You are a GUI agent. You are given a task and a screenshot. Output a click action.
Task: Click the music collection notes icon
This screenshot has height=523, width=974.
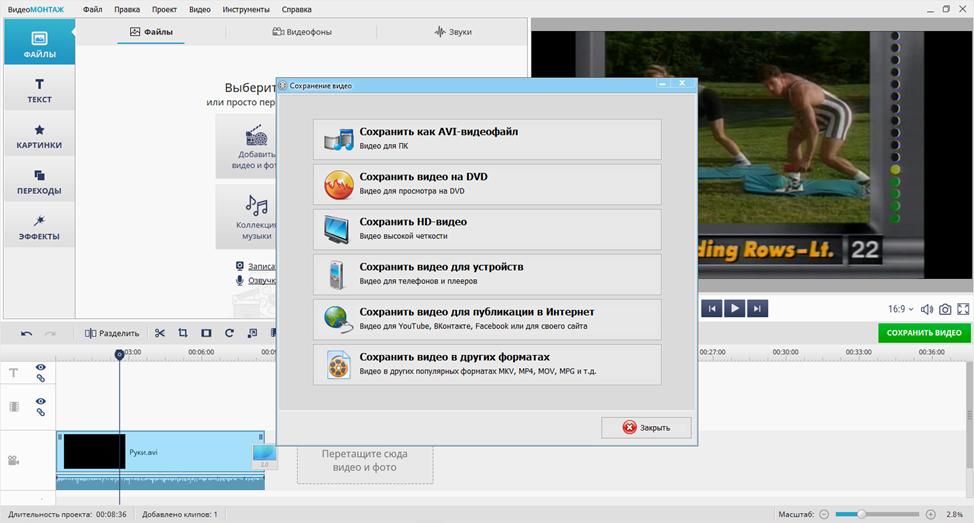click(x=257, y=204)
